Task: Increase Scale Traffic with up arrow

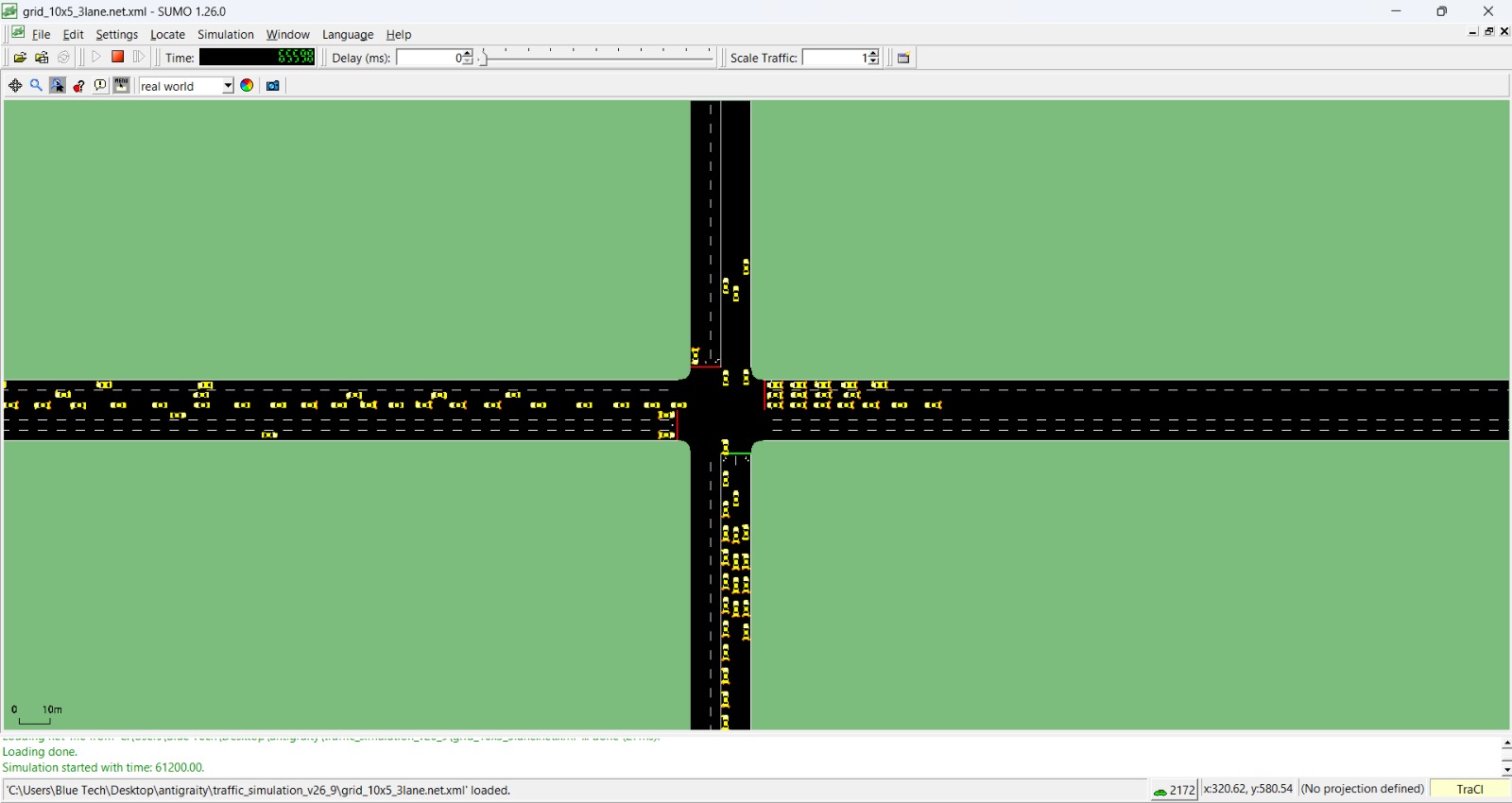Action: [873, 54]
